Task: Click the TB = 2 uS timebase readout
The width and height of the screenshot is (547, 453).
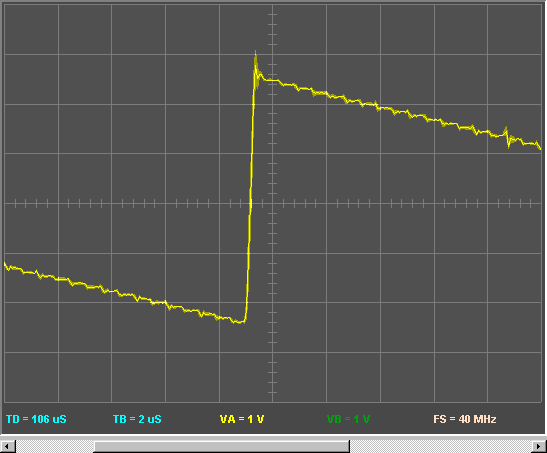Action: [137, 419]
